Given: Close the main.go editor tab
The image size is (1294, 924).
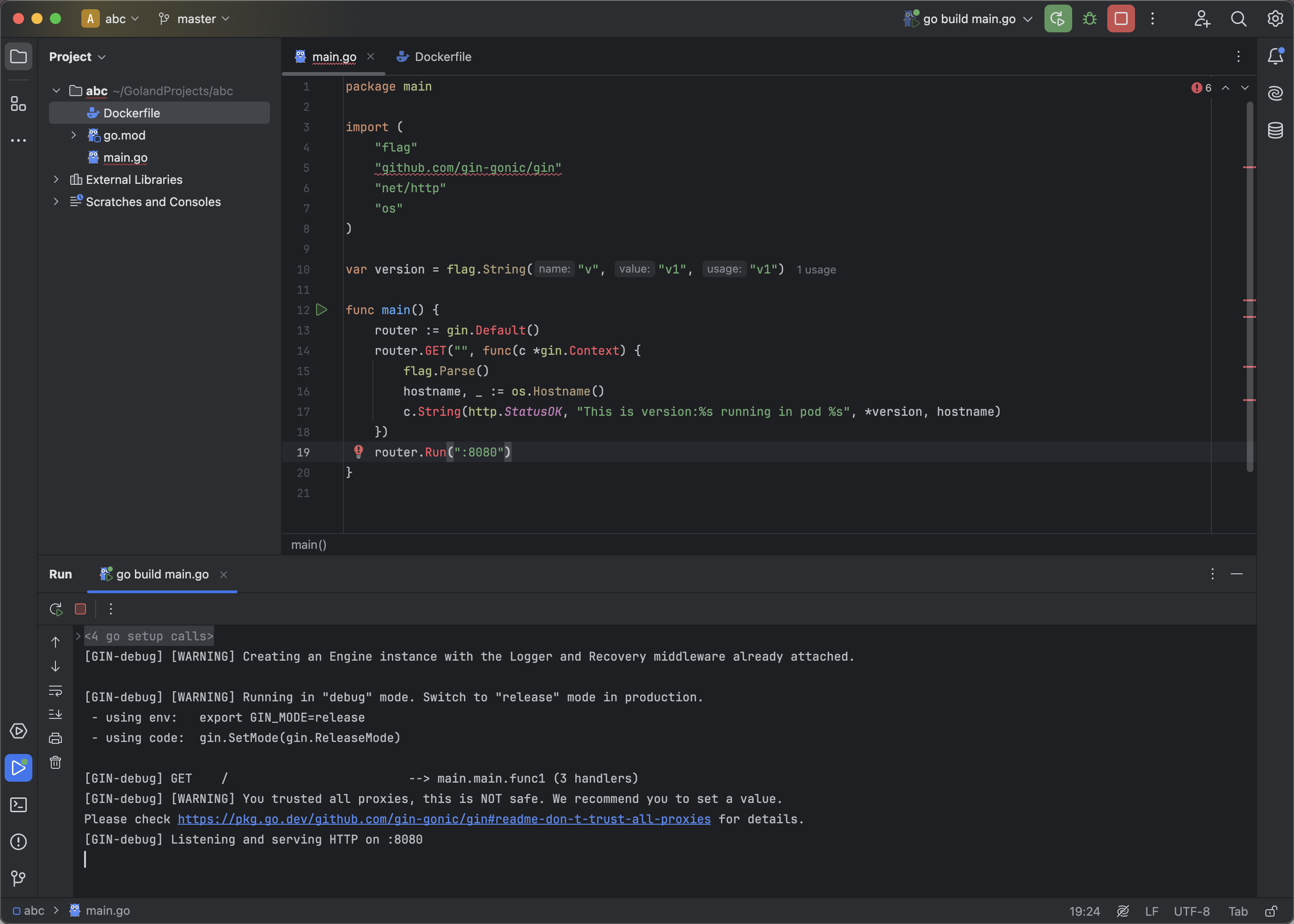Looking at the screenshot, I should (371, 57).
